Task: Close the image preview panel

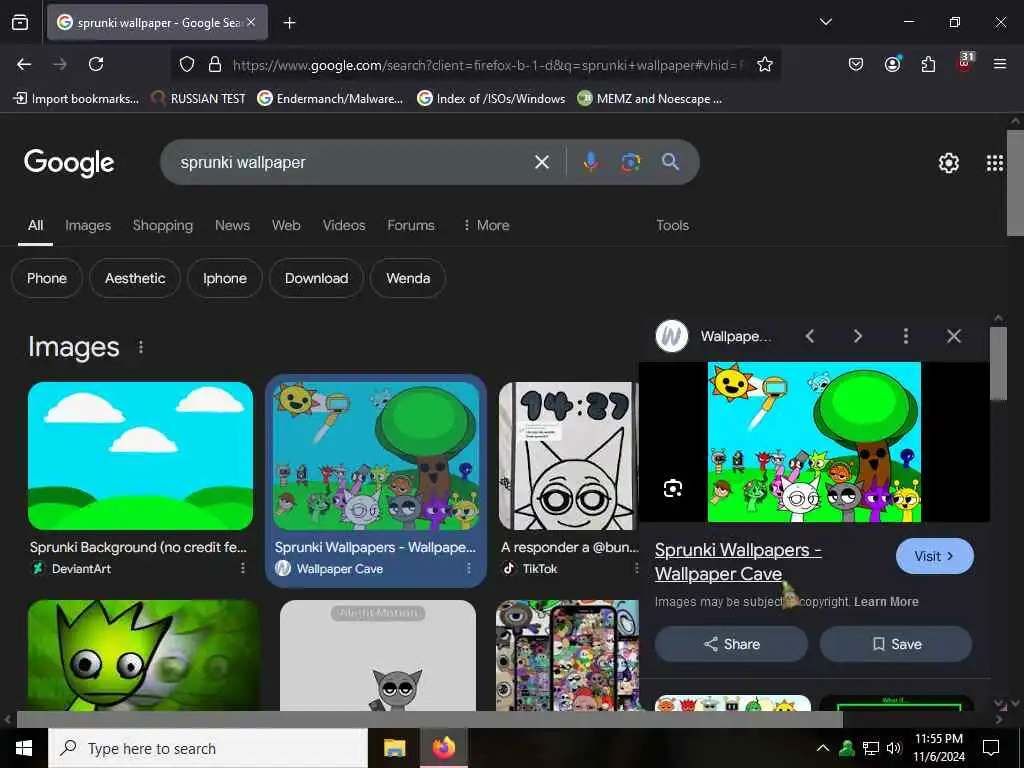Action: tap(953, 336)
